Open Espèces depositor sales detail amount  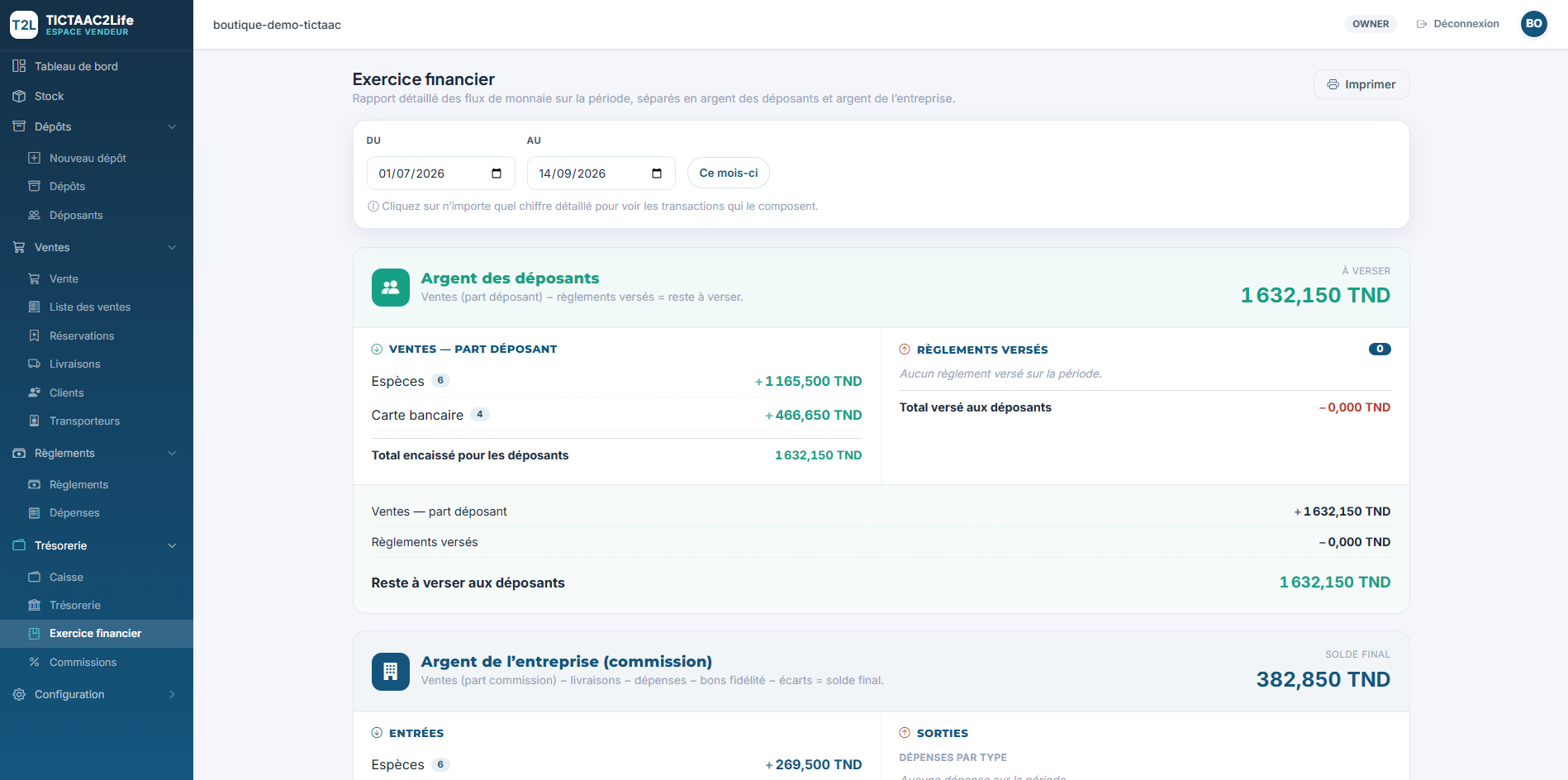tap(808, 381)
